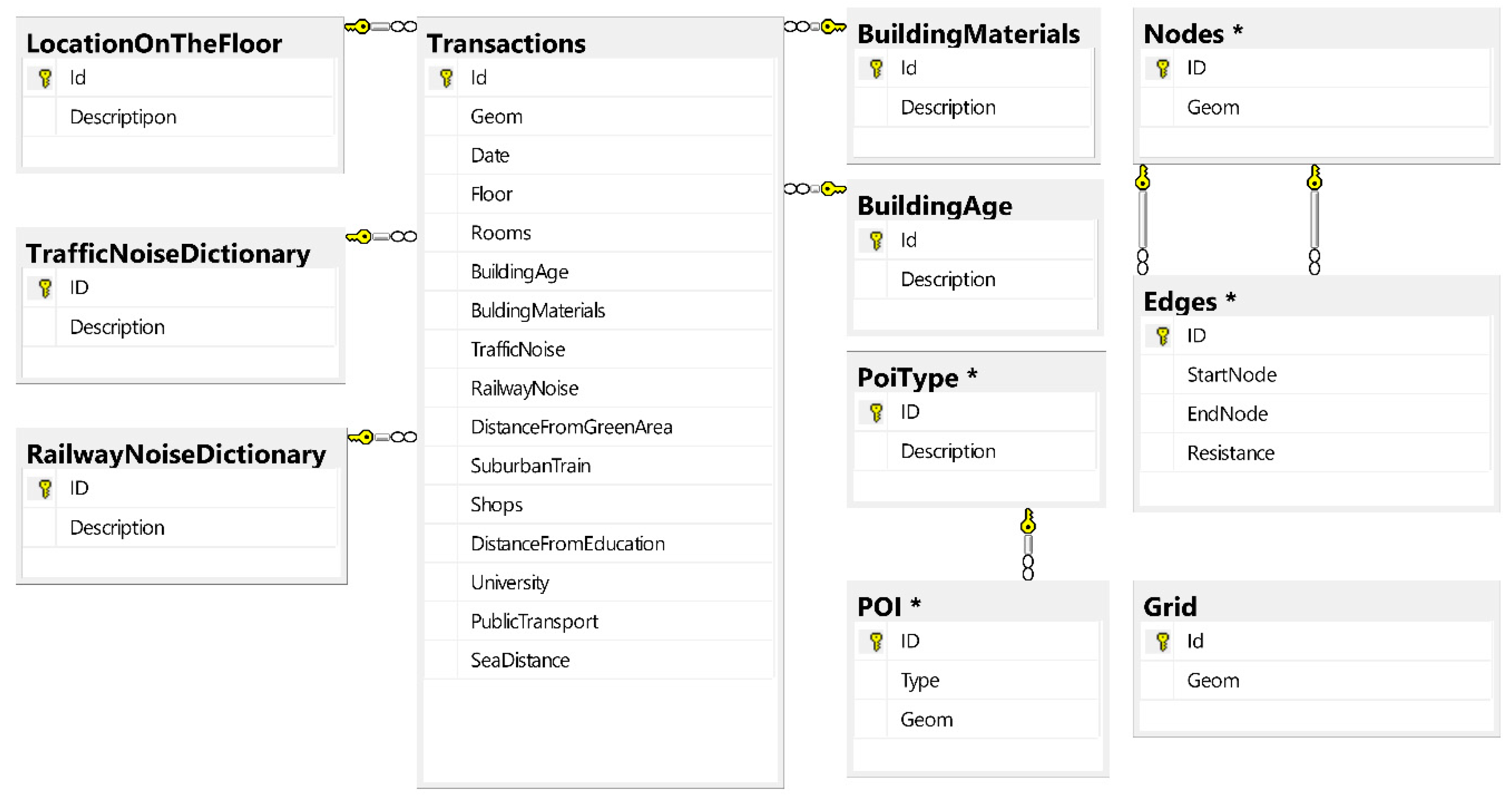Screen dimensions: 1512x798
Task: Select the Transactions table title
Action: [x=506, y=43]
